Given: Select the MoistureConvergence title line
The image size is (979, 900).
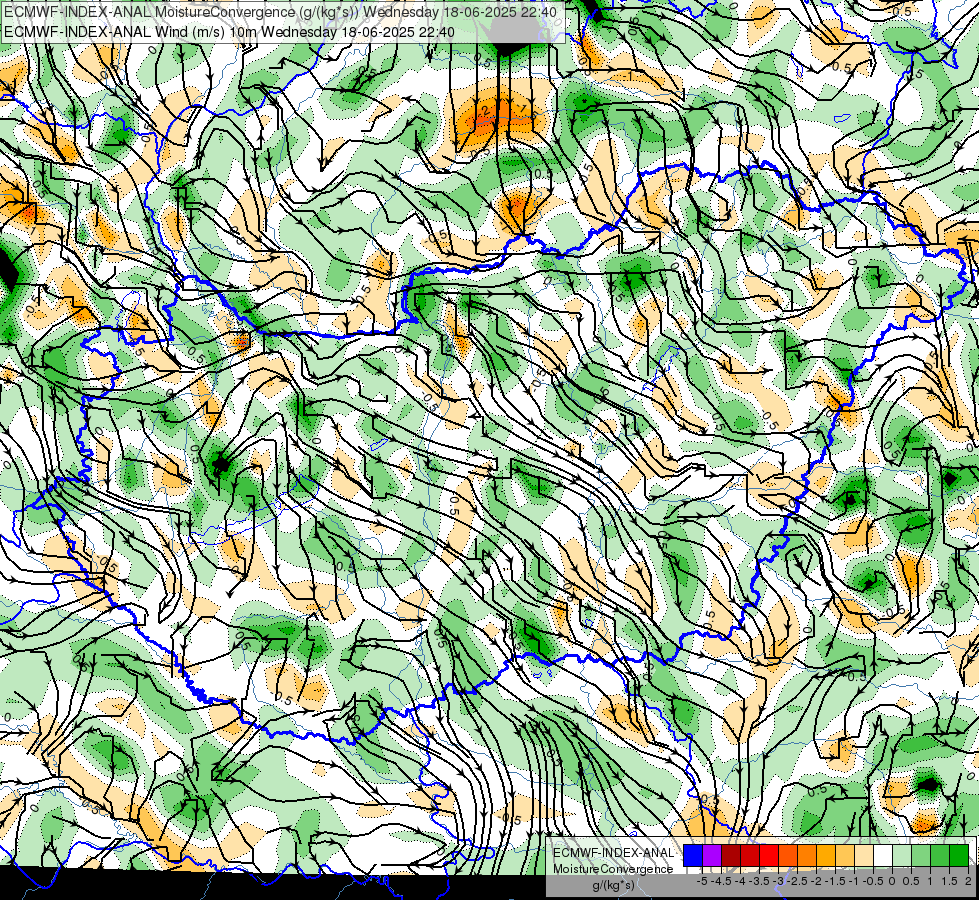Looking at the screenshot, I should click(x=280, y=12).
